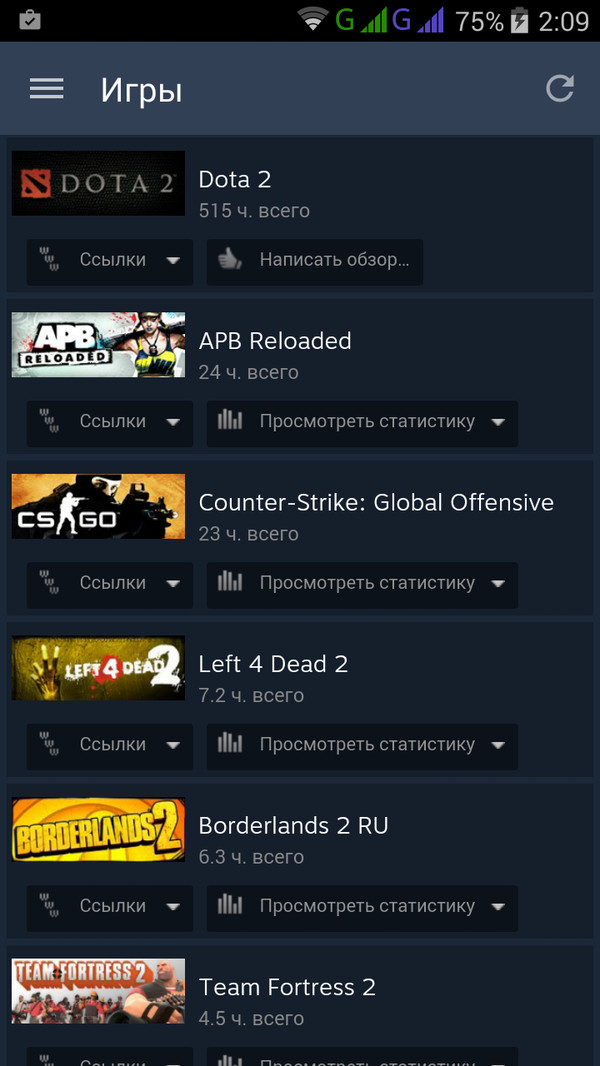
Task: Open the Dota 2 game title
Action: click(234, 179)
